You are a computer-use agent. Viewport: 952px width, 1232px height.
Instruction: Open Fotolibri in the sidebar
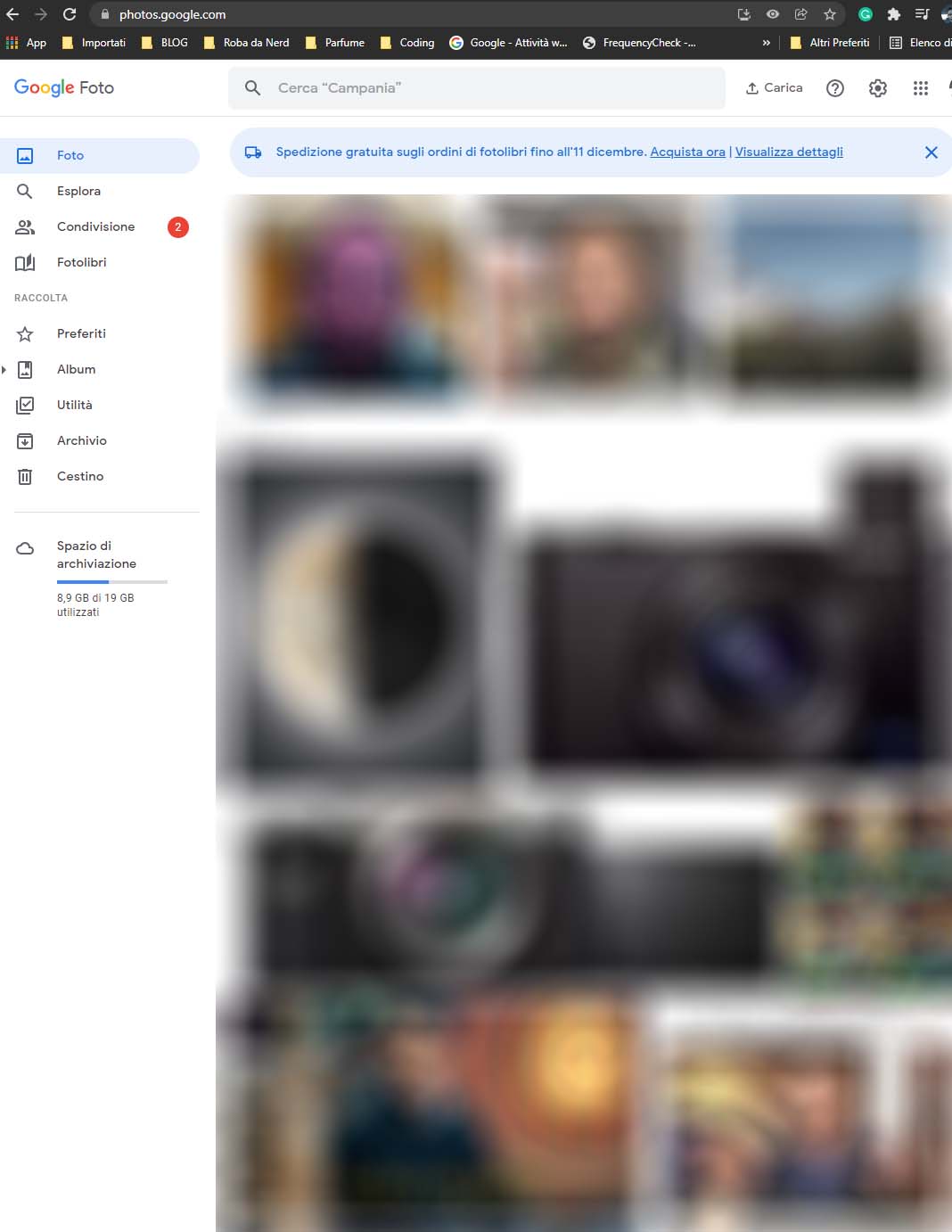pyautogui.click(x=81, y=262)
